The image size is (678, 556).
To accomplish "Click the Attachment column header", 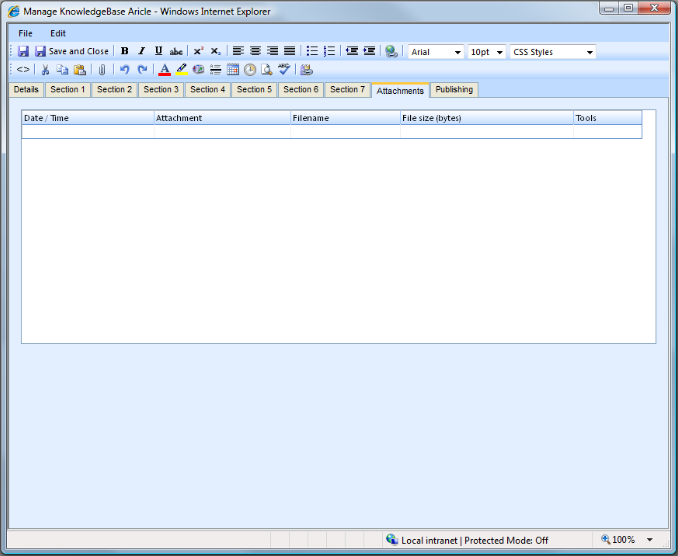I will (222, 118).
